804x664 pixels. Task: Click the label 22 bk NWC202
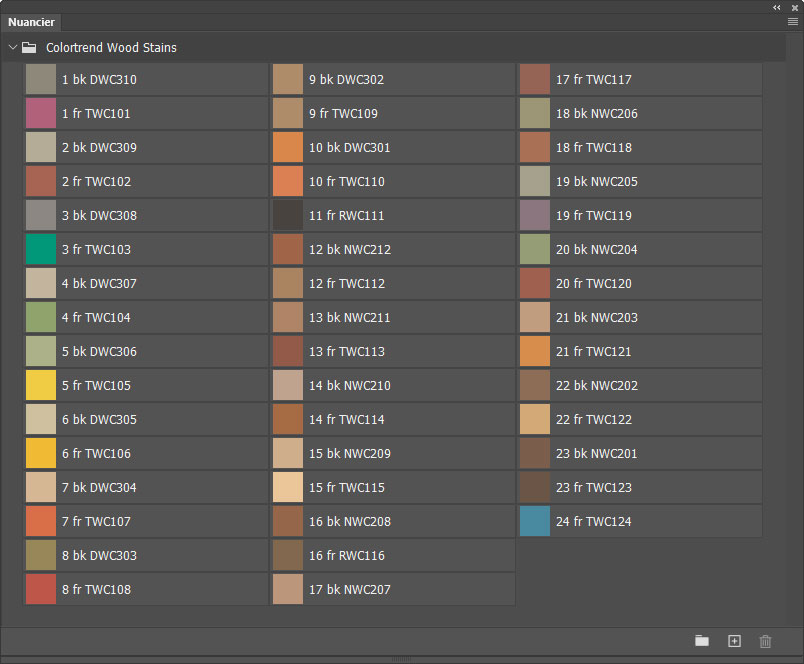[597, 386]
